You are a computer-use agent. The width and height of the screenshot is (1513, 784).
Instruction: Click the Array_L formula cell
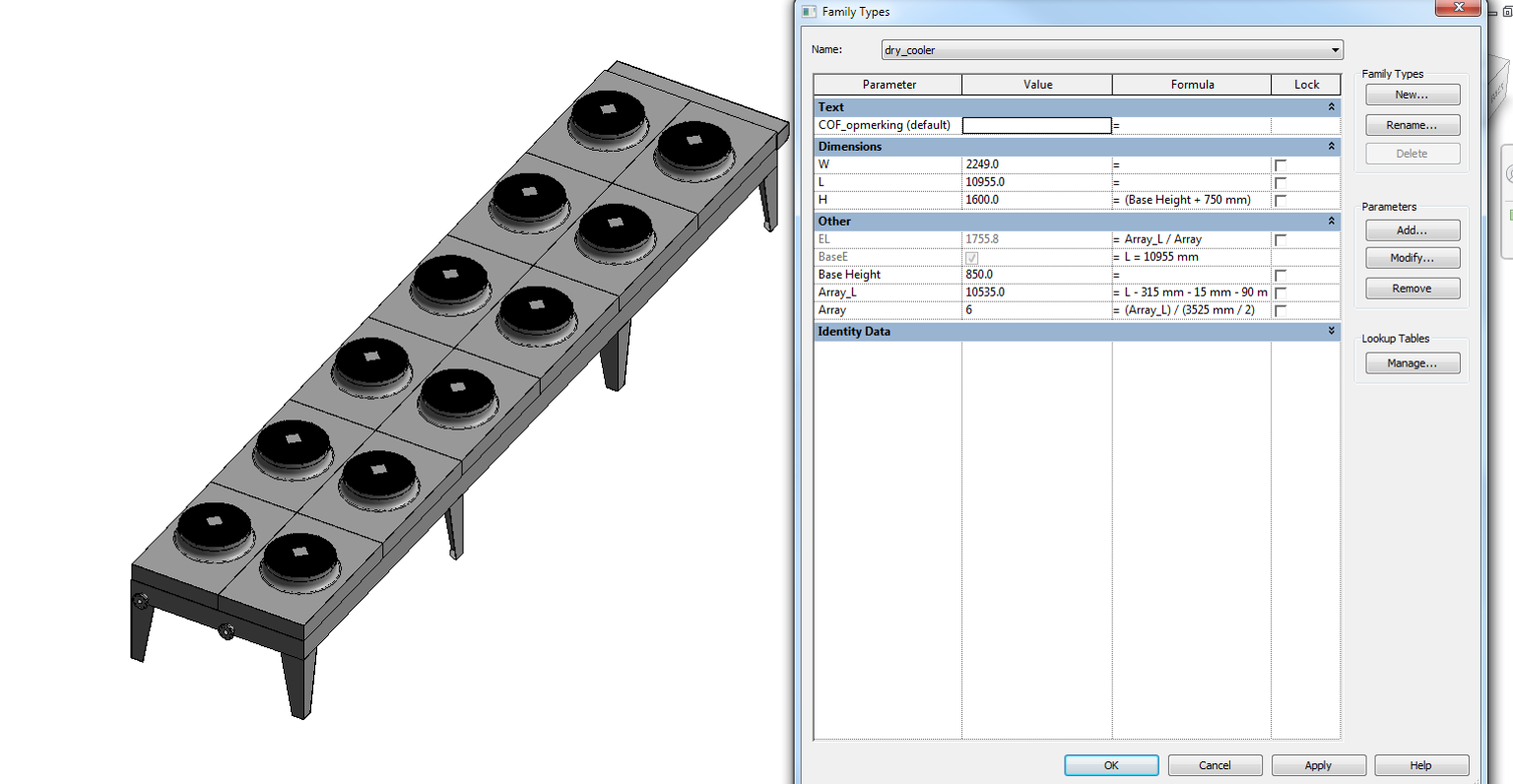pyautogui.click(x=1192, y=293)
